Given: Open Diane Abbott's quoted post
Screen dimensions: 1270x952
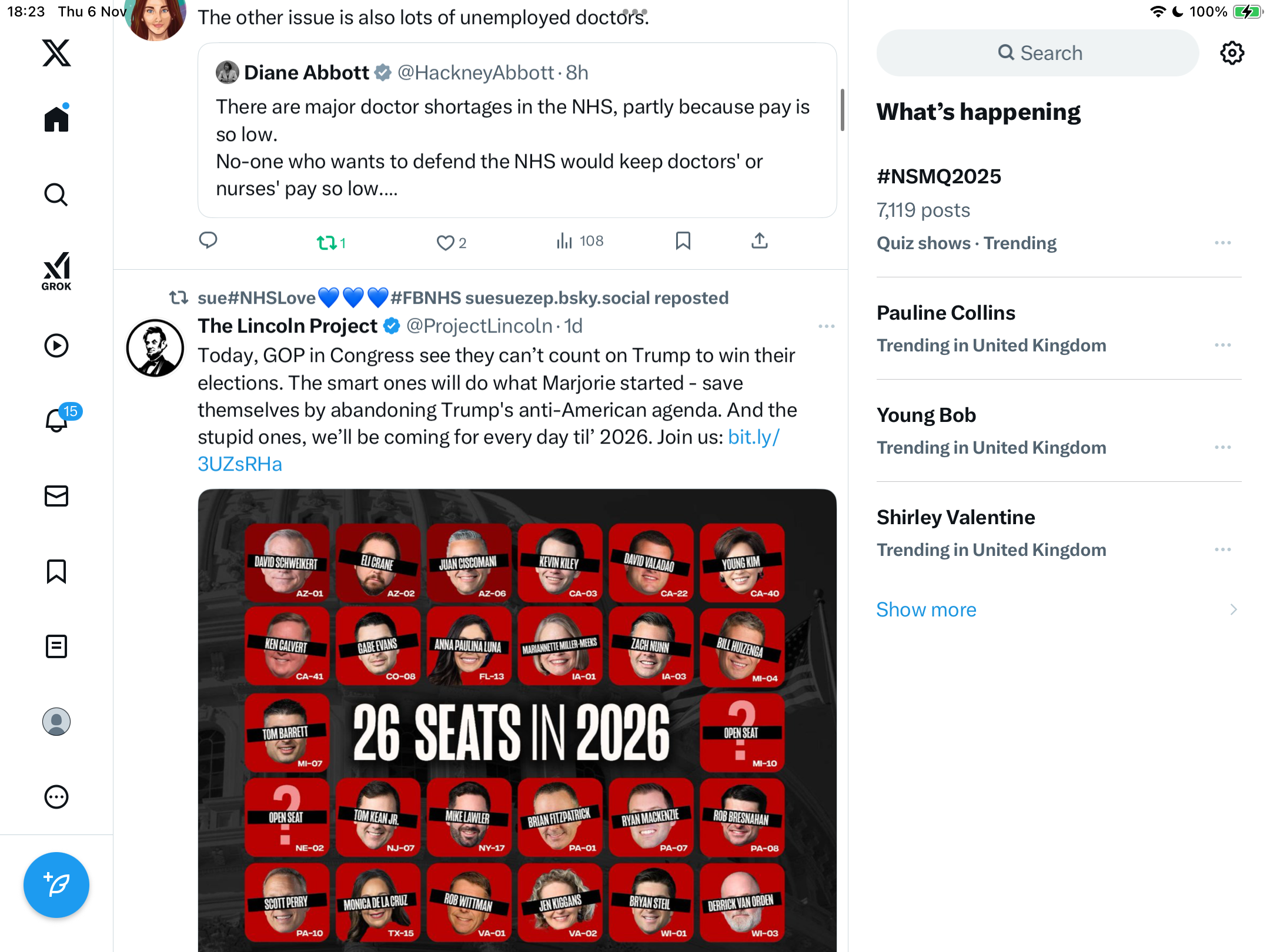Looking at the screenshot, I should coord(517,130).
